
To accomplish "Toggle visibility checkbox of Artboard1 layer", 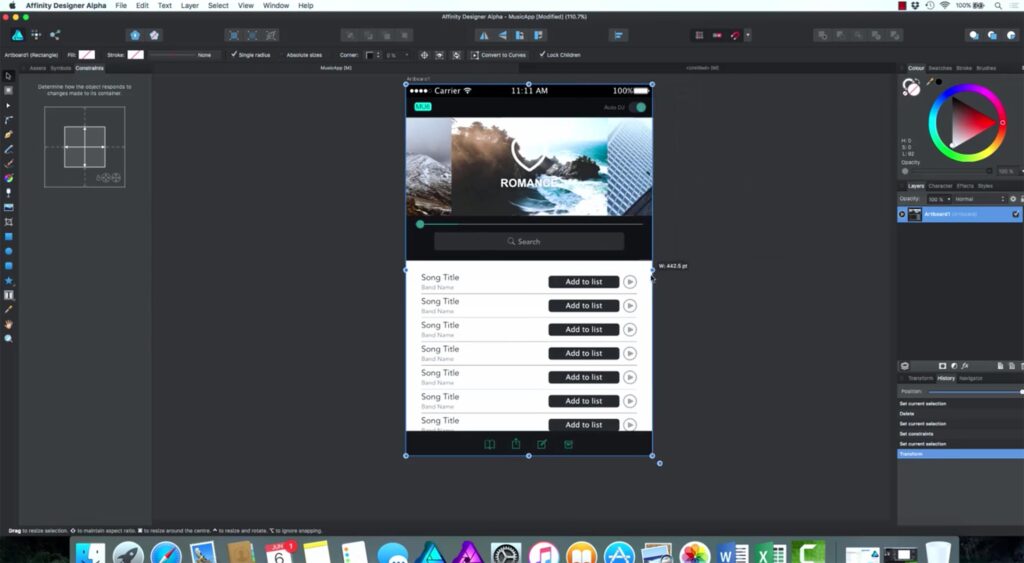I will point(1016,214).
